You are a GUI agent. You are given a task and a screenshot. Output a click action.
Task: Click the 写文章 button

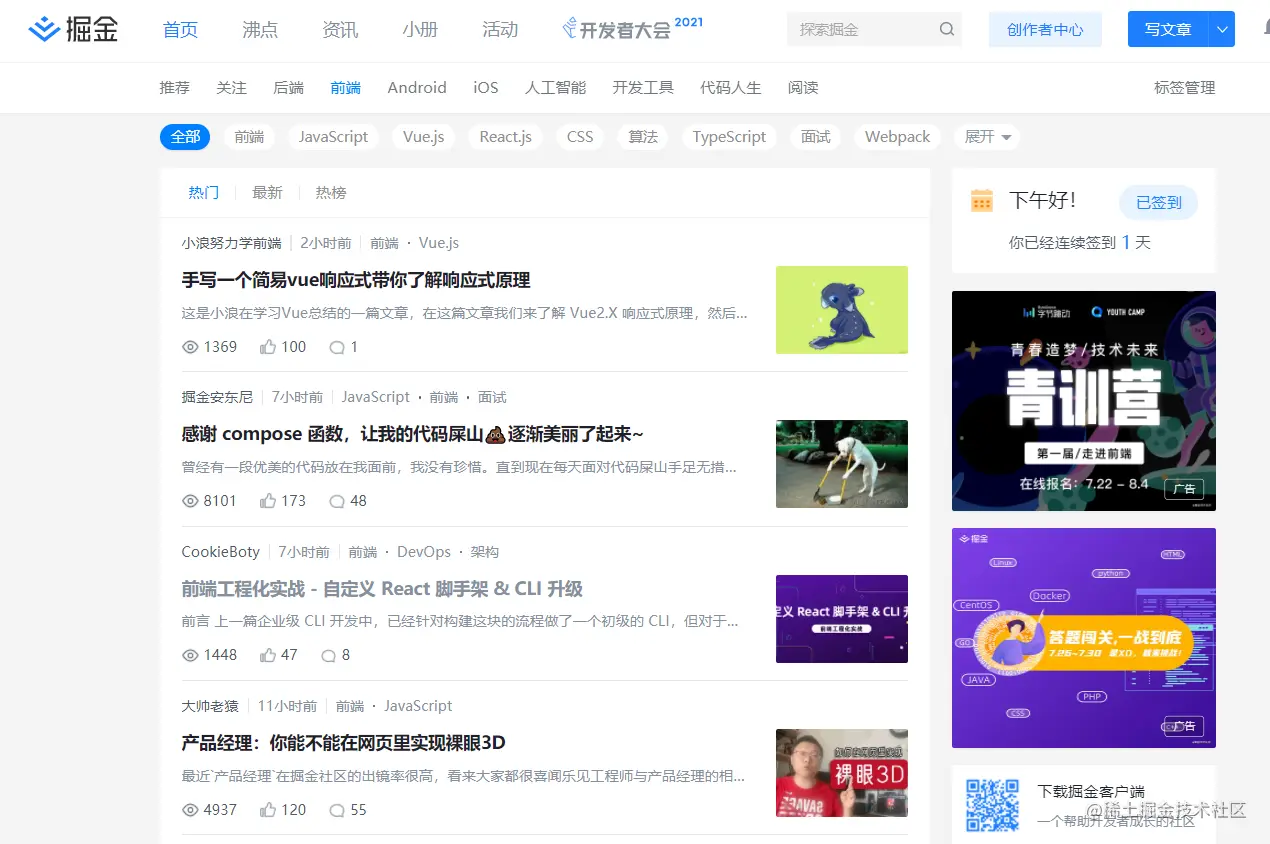coord(1168,30)
